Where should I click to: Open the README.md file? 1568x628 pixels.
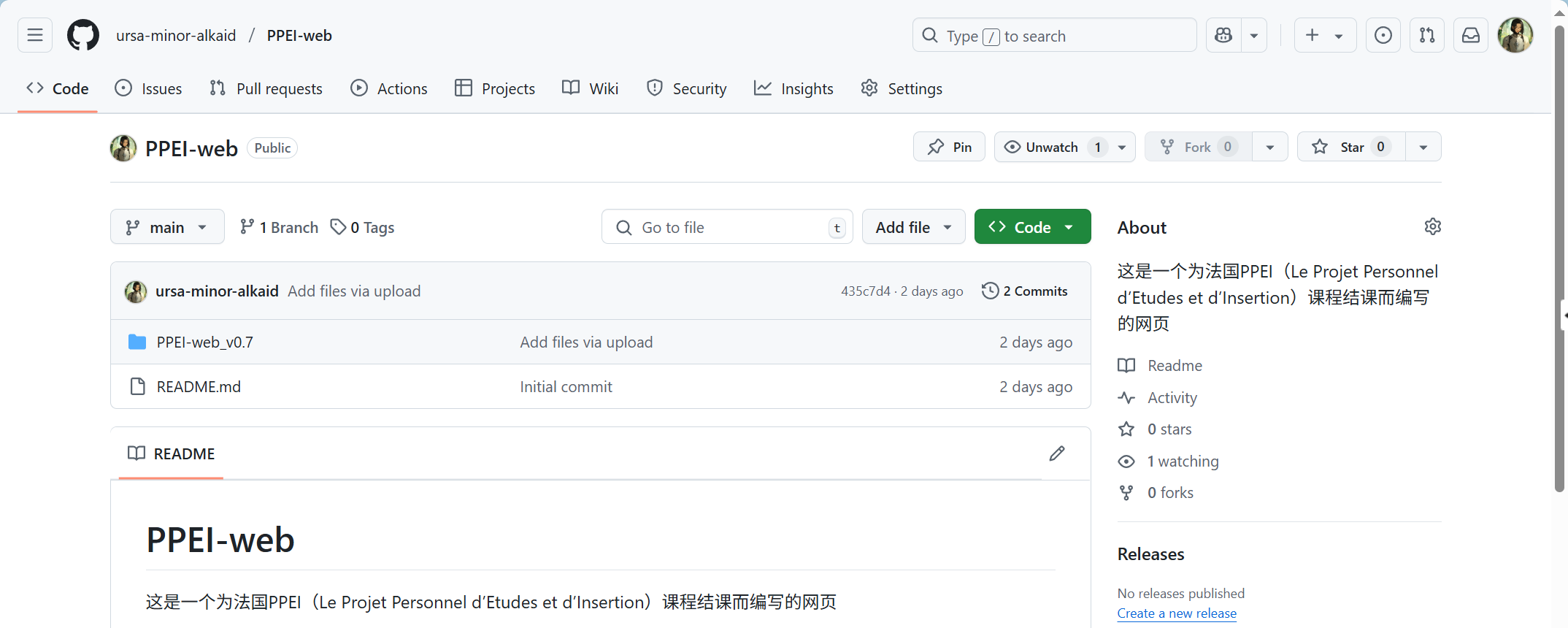tap(199, 386)
